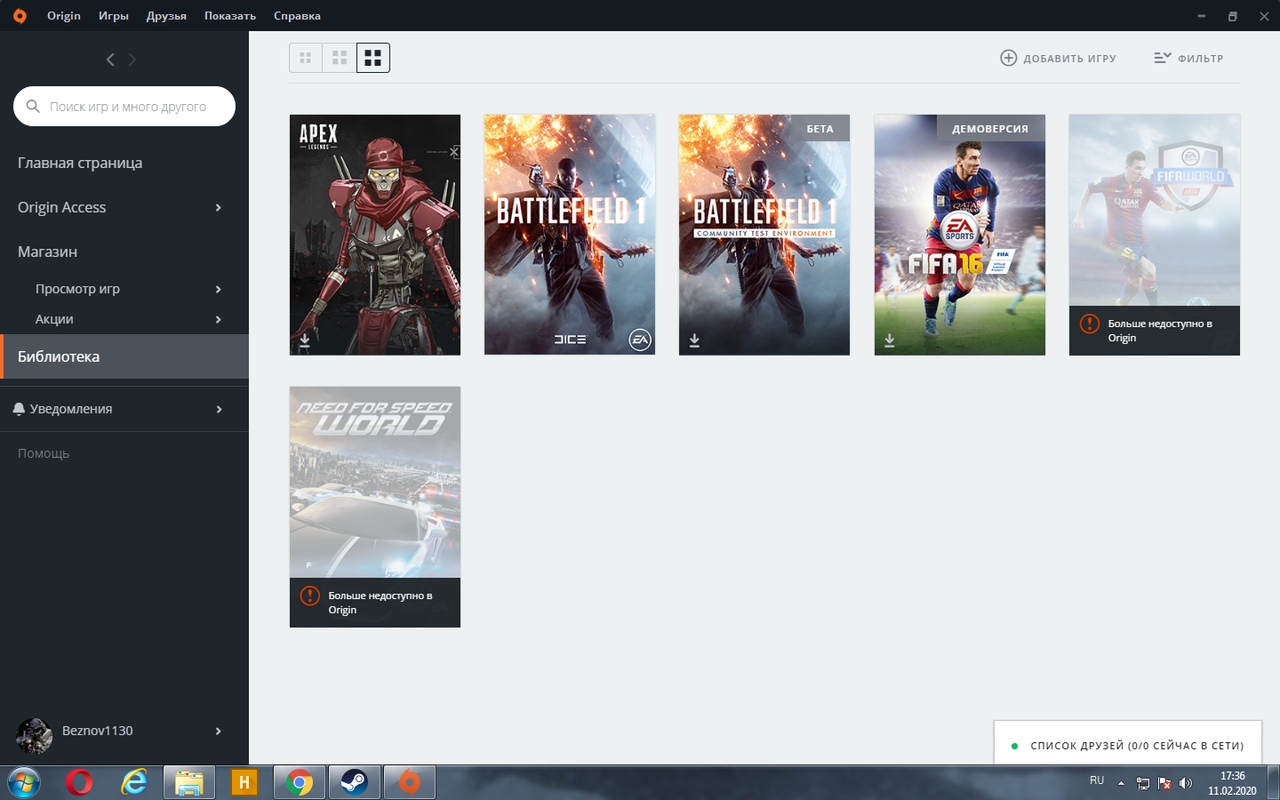The image size is (1280, 800).
Task: Open the orange H app in taskbar
Action: pyautogui.click(x=244, y=782)
